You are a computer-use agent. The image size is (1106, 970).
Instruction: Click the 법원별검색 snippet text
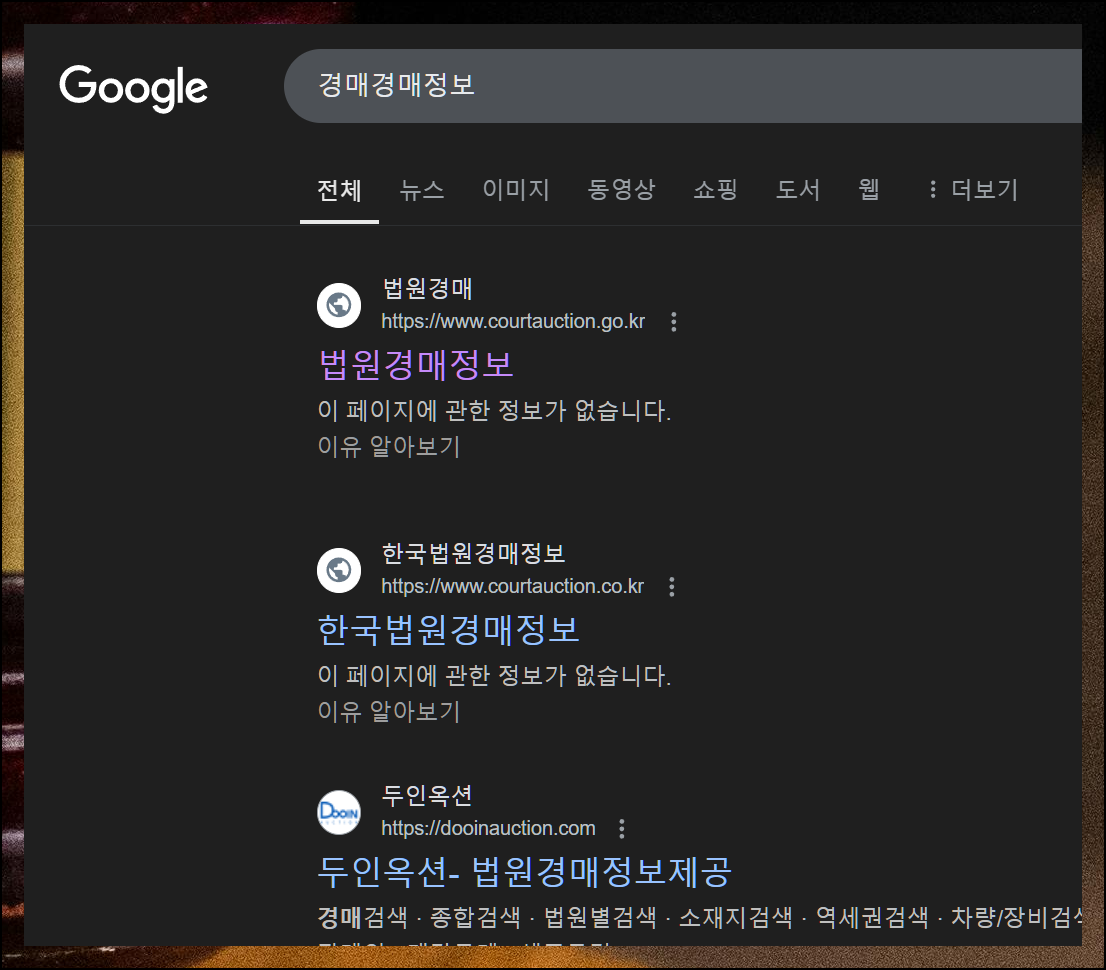coord(600,917)
